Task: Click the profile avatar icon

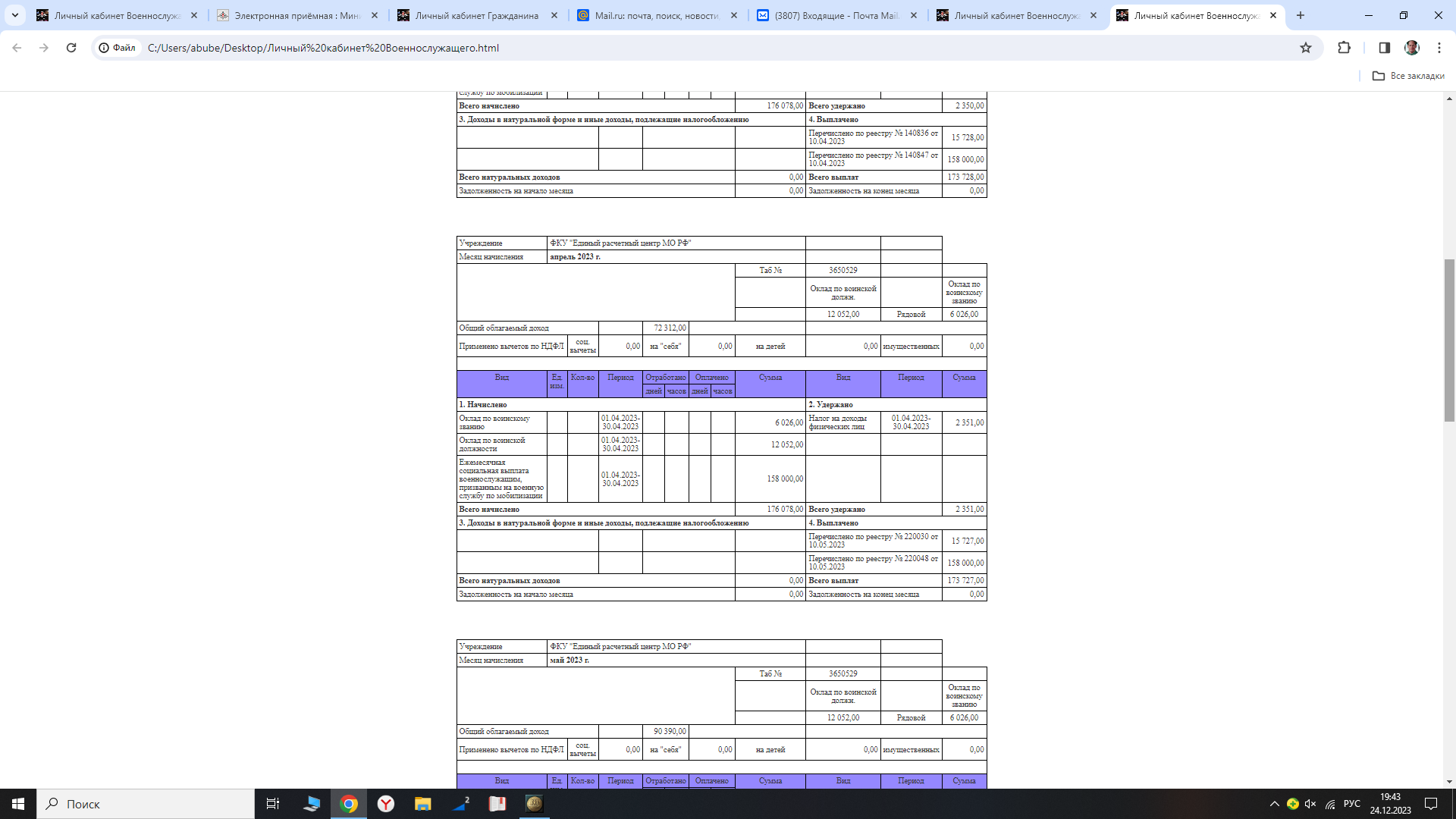Action: [1411, 48]
